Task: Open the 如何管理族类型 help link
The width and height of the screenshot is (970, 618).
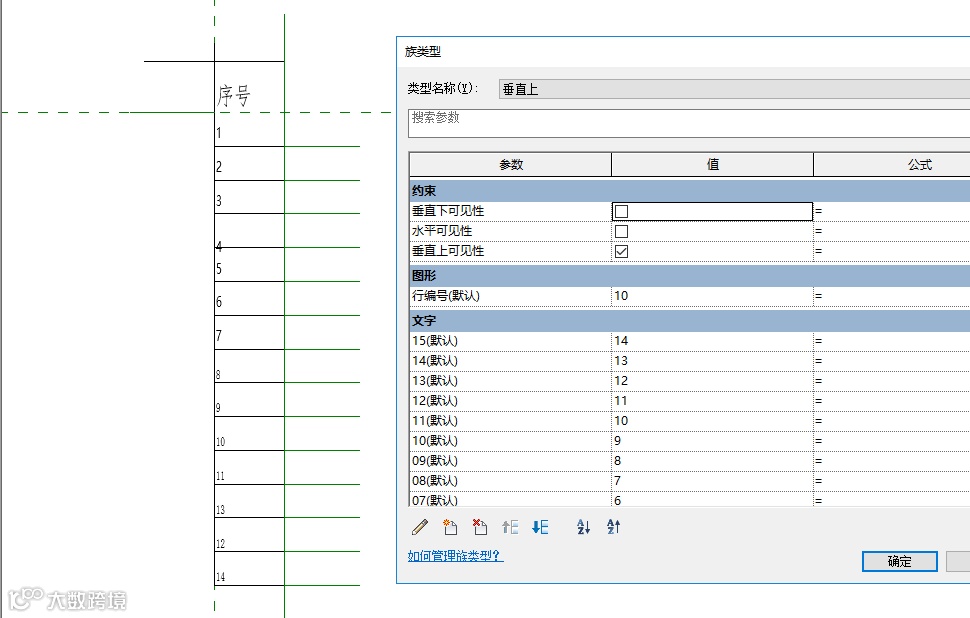Action: click(x=455, y=556)
